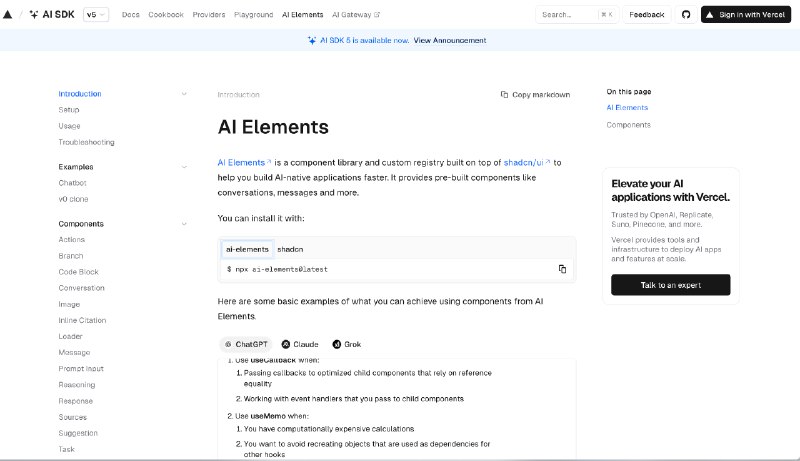Open the Sources component page
800x461 pixels.
coord(72,417)
